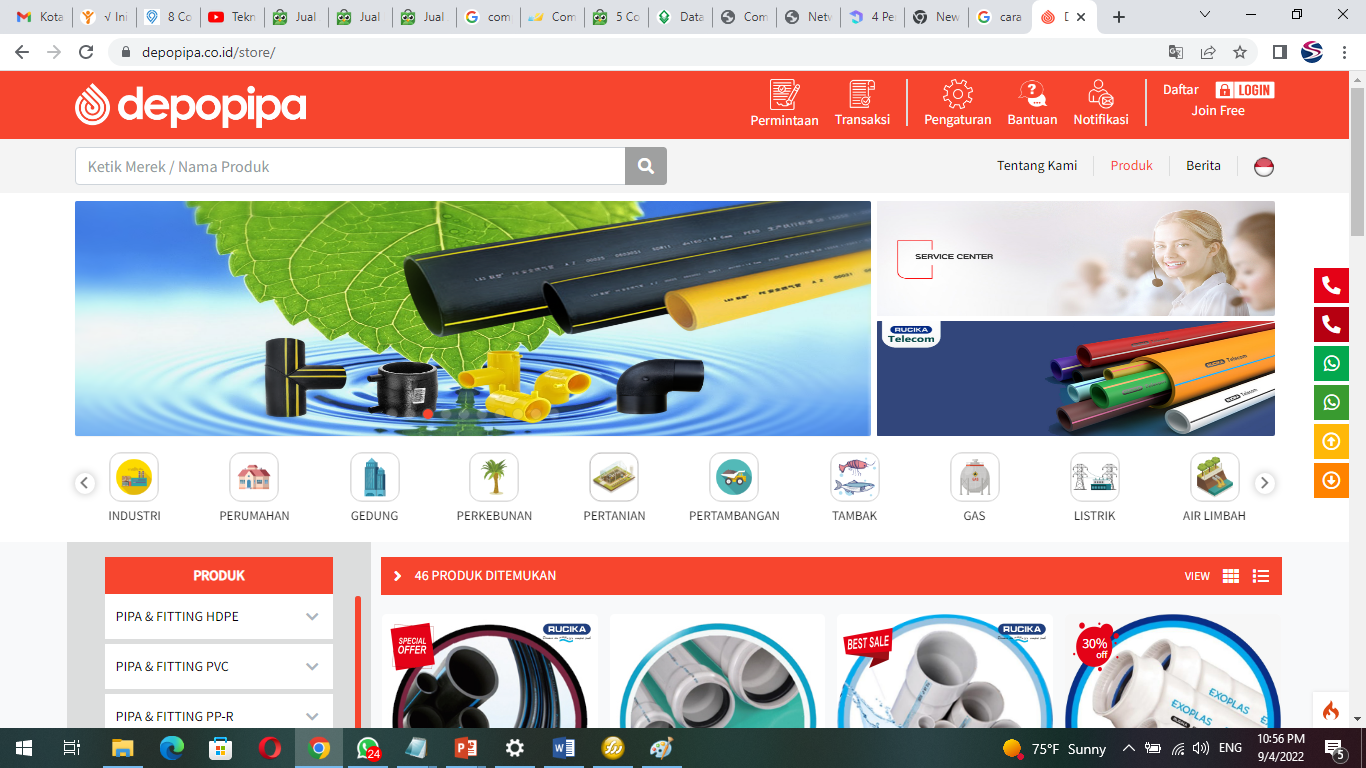Screen dimensions: 1366x768
Task: Open a new browser tab
Action: pyautogui.click(x=1119, y=17)
